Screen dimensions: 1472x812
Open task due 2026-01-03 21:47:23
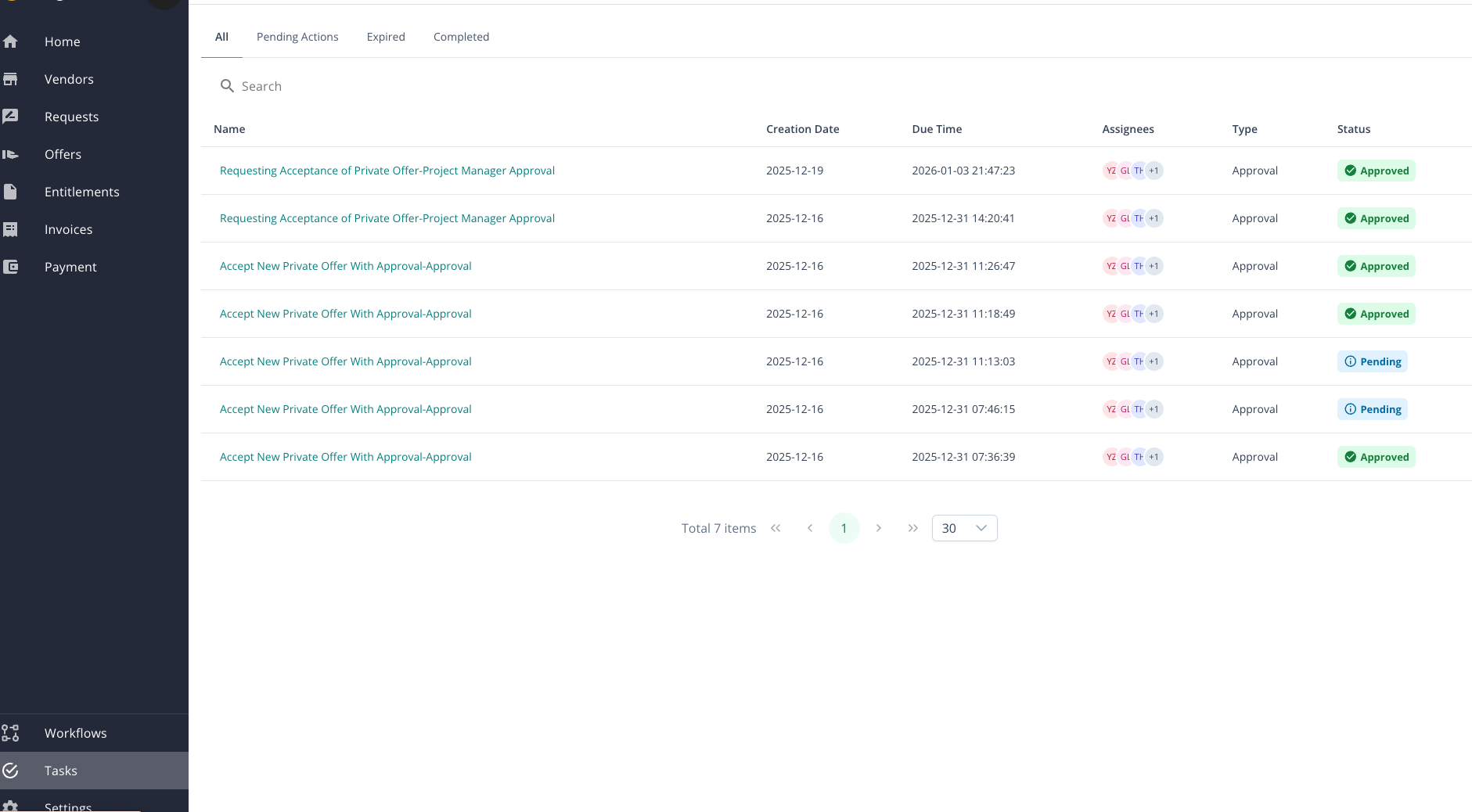387,171
